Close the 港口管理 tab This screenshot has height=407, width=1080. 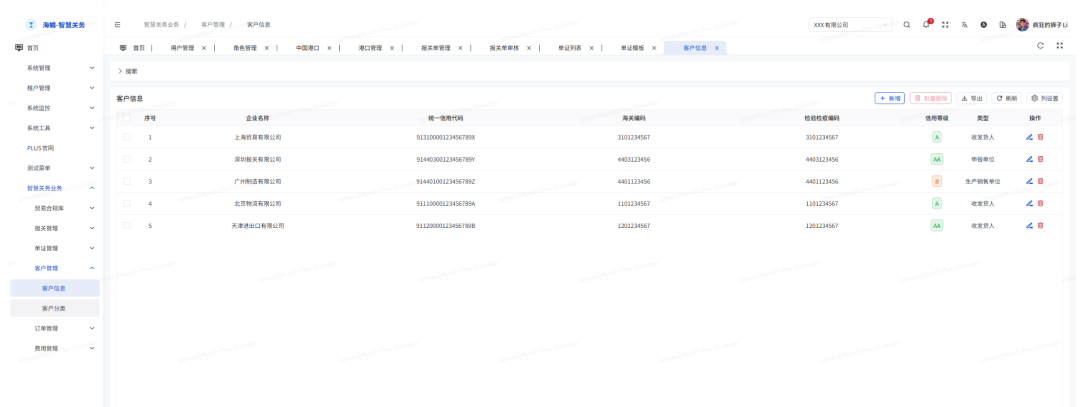(392, 48)
